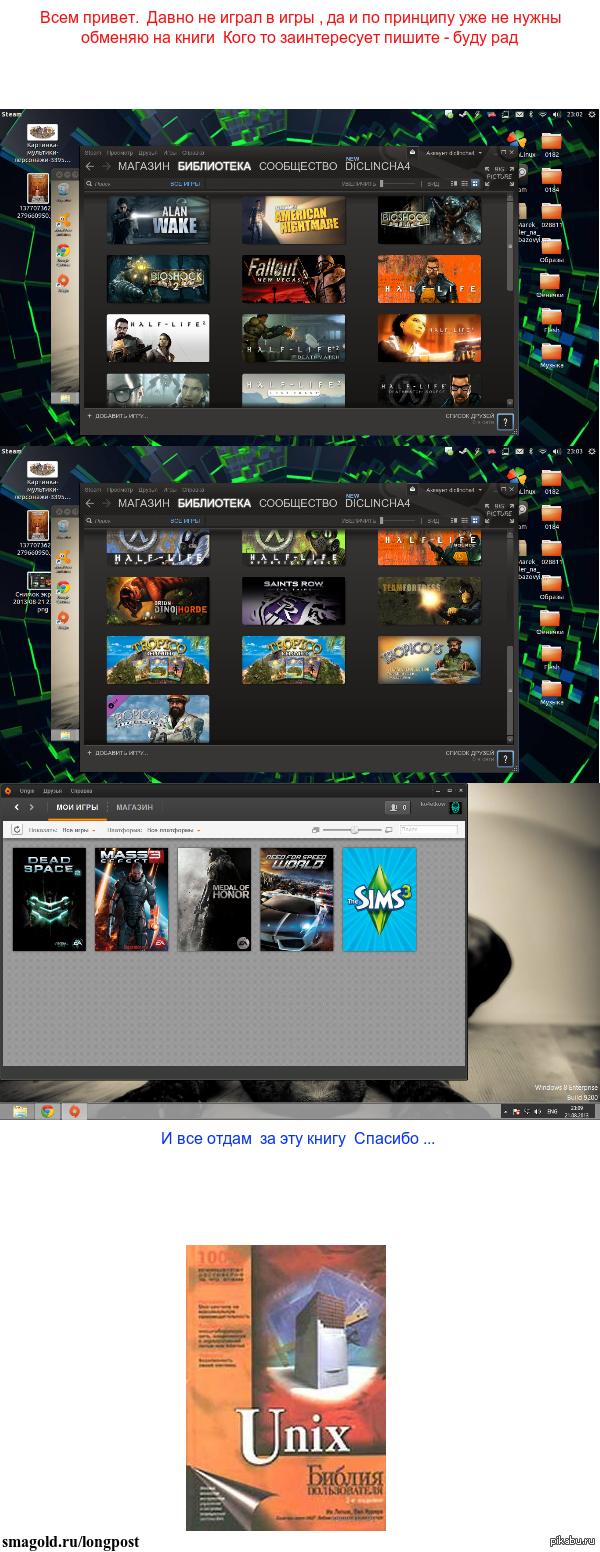Switch to the МАГАЗИН tab in Origin
This screenshot has height=1552, width=600.
pos(134,807)
